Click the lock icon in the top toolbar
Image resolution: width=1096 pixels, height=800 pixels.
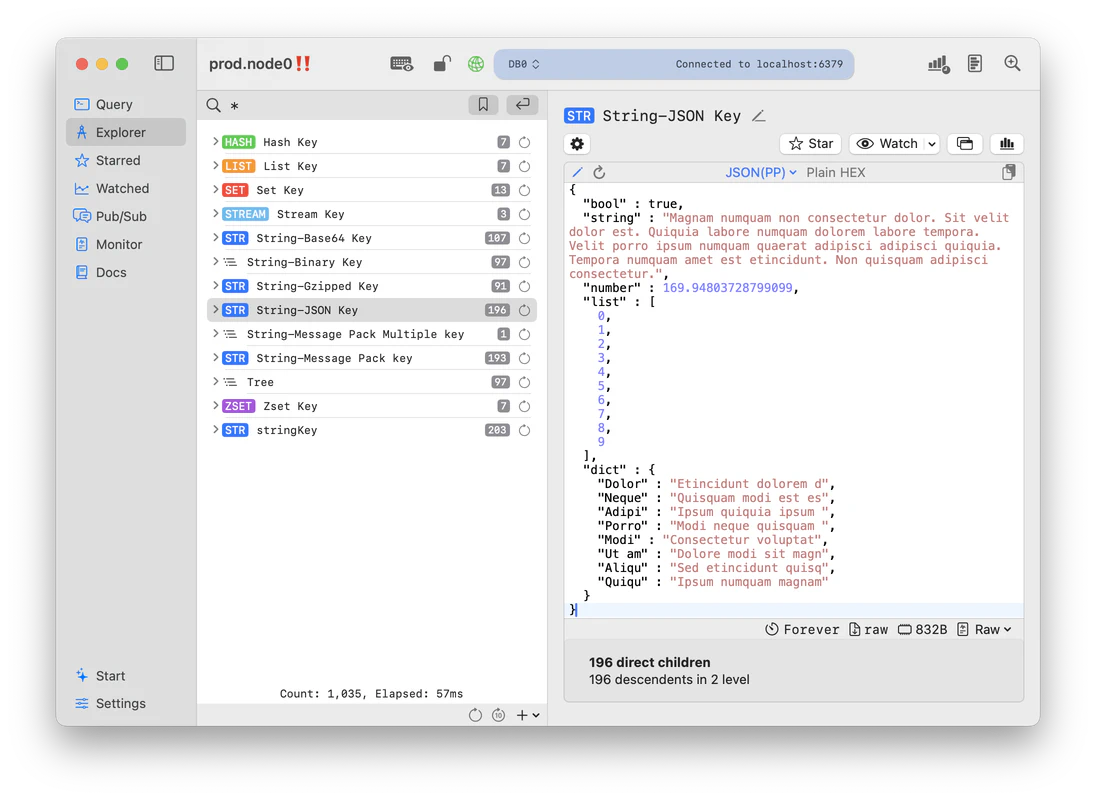441,63
